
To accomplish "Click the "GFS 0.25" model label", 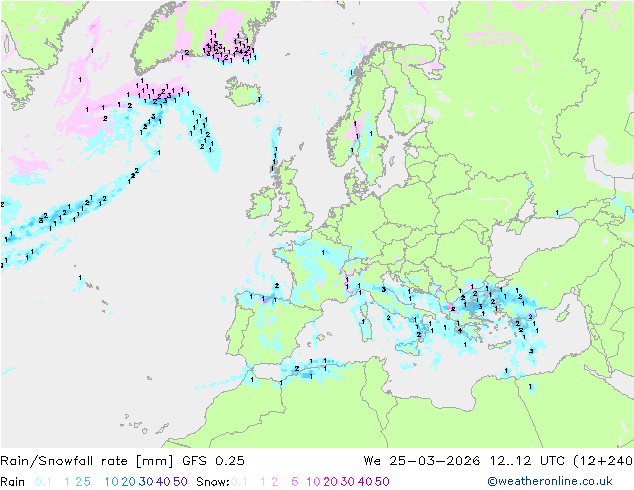I will tap(213, 460).
